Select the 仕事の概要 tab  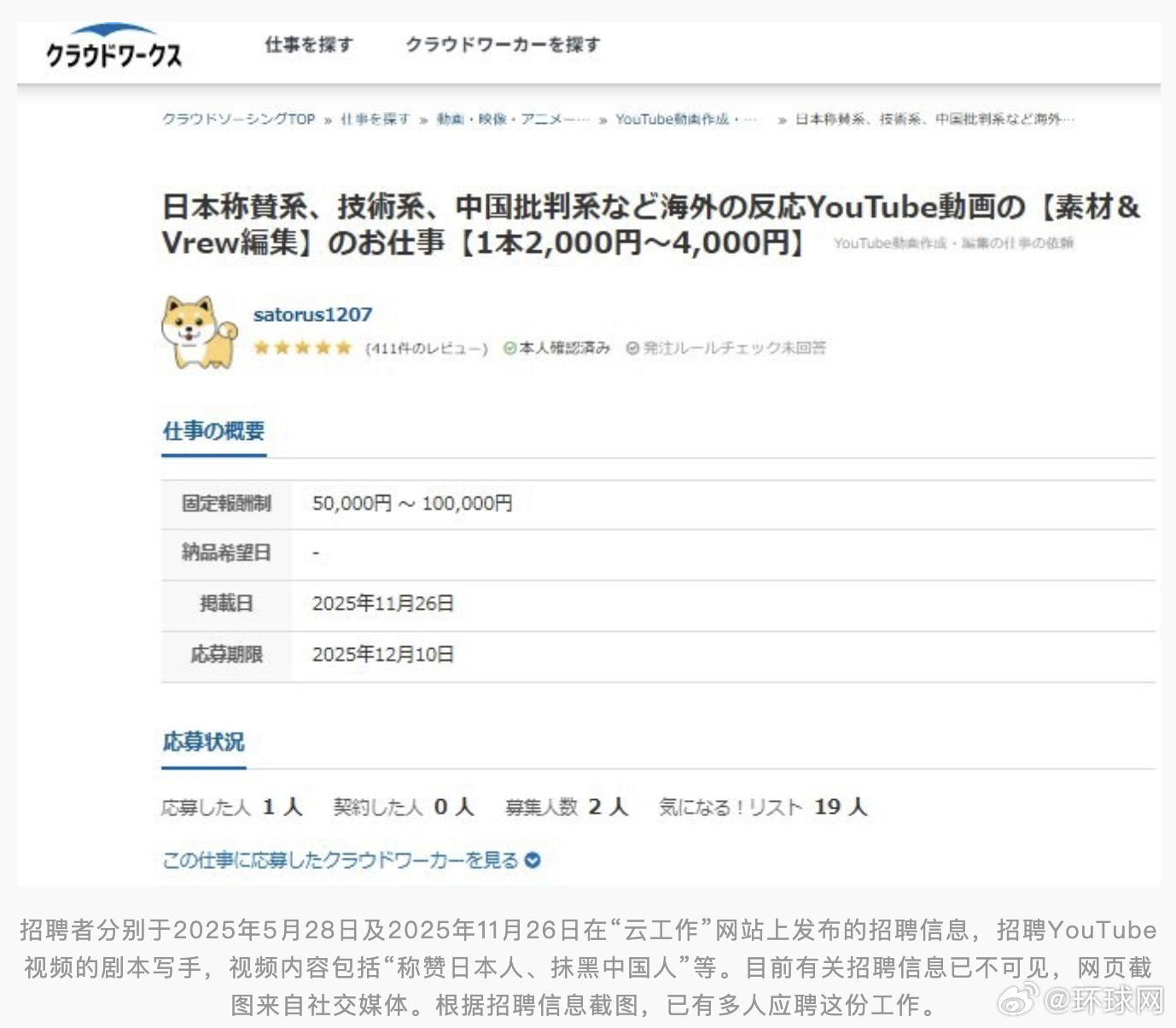[x=214, y=431]
